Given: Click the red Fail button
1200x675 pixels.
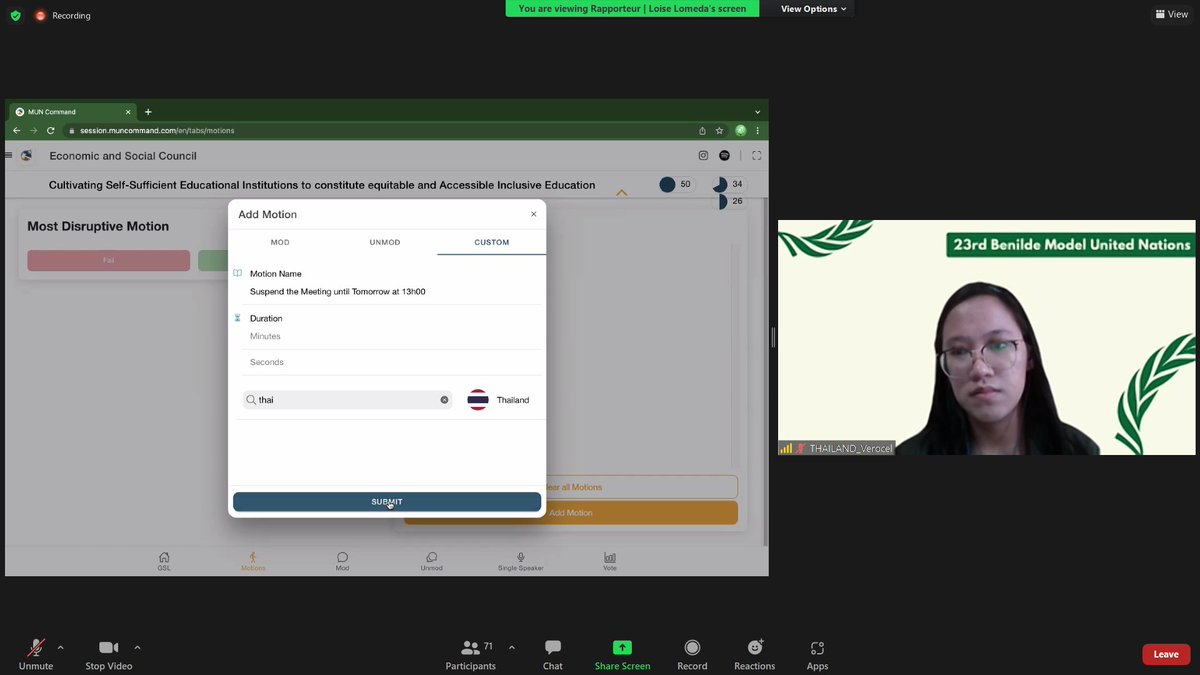Looking at the screenshot, I should [108, 260].
